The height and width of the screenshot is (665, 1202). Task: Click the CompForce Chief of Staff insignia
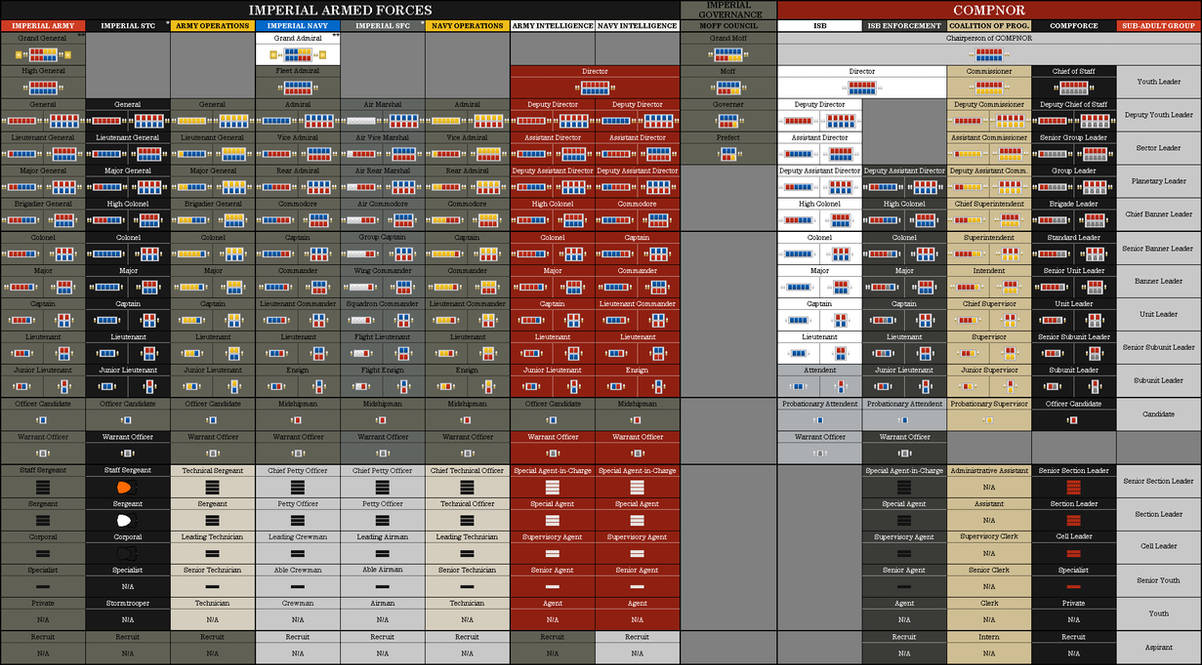tap(1074, 88)
